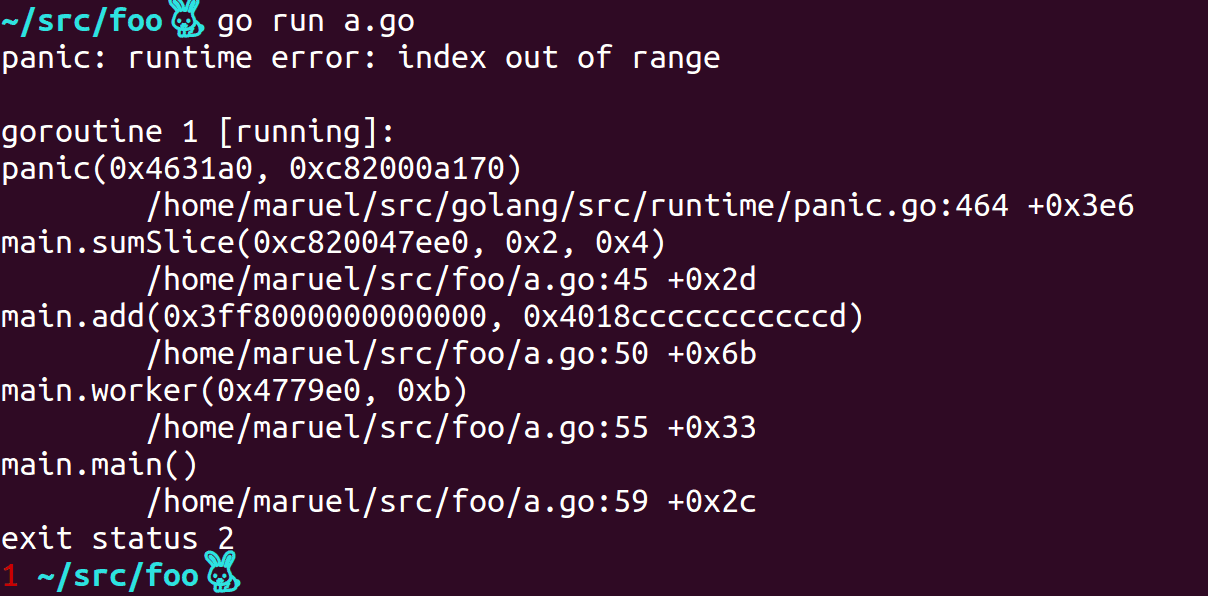Click the ~/src/foo path in bottom prompt

(x=118, y=575)
